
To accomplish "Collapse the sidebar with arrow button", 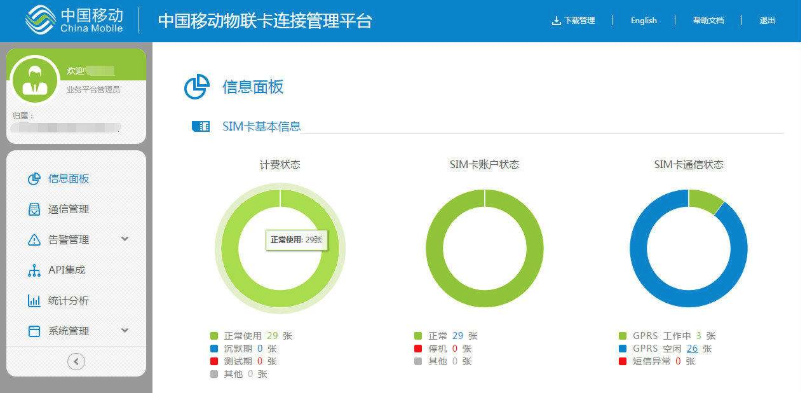I will pos(76,361).
